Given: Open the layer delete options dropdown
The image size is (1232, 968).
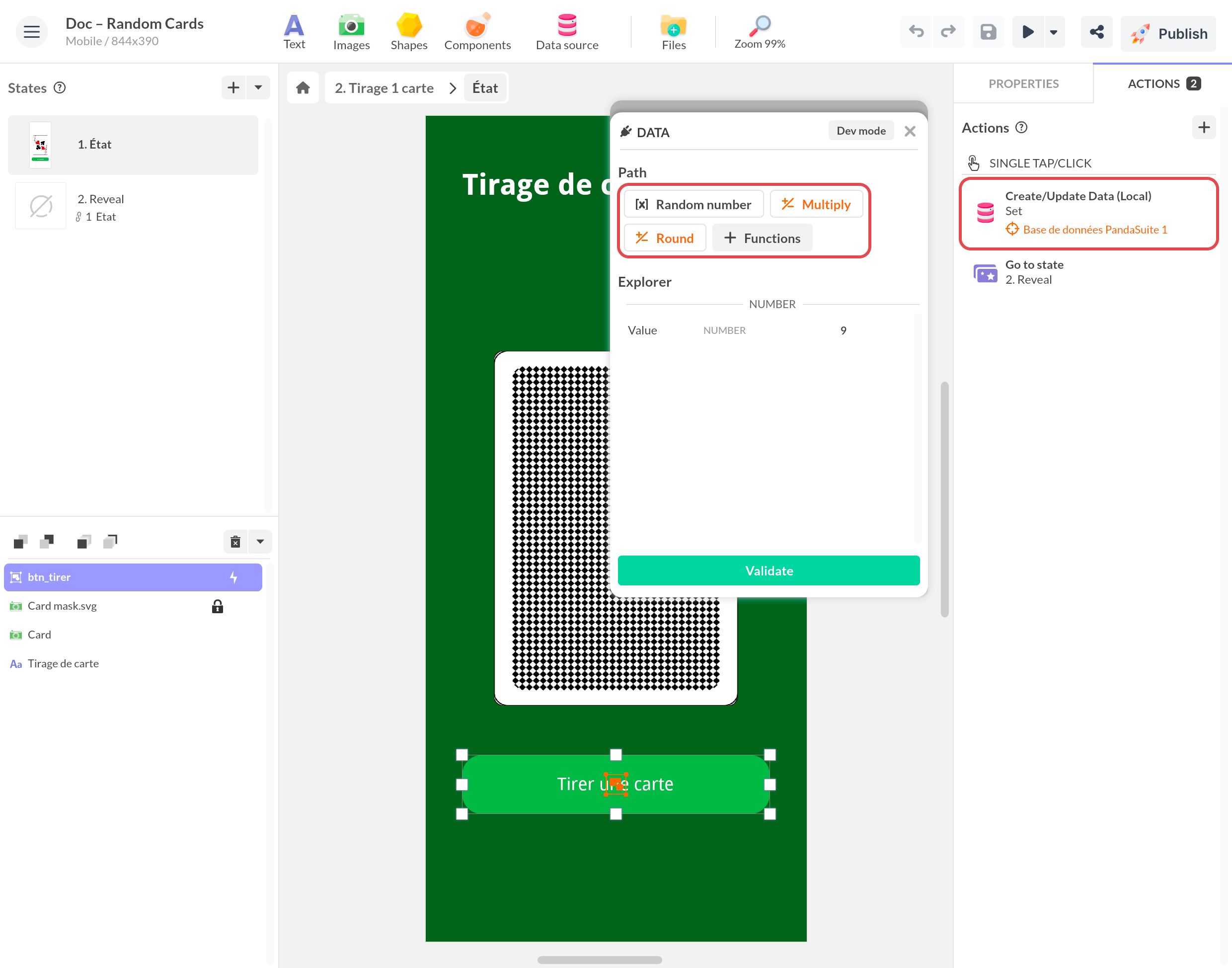Looking at the screenshot, I should tap(261, 542).
